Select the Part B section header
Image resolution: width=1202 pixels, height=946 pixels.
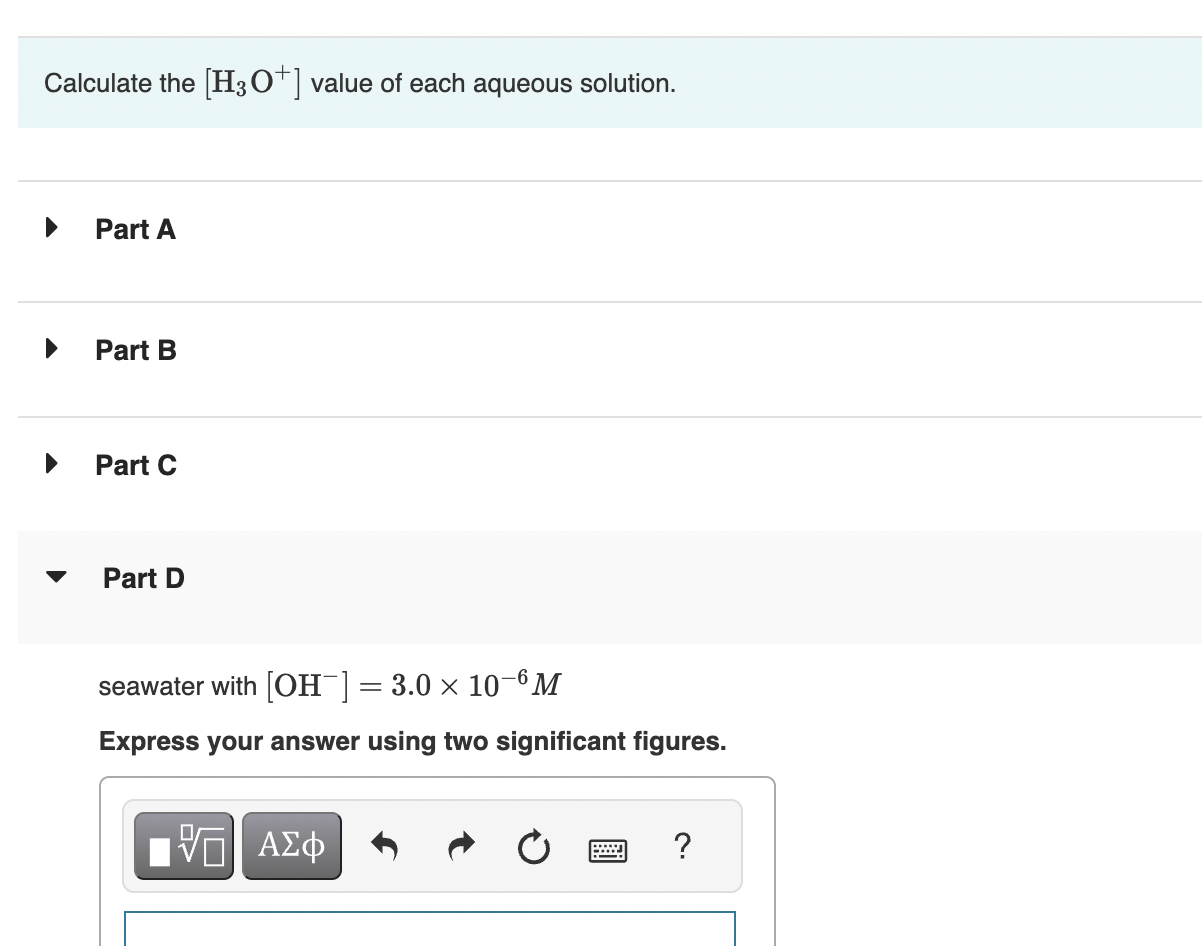coord(135,350)
